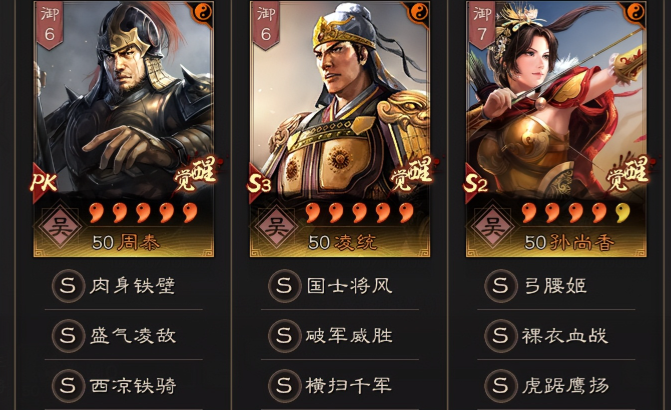Viewport: 671px width, 410px height.
Task: Choose the 横扫千军 skill
Action: 340,385
